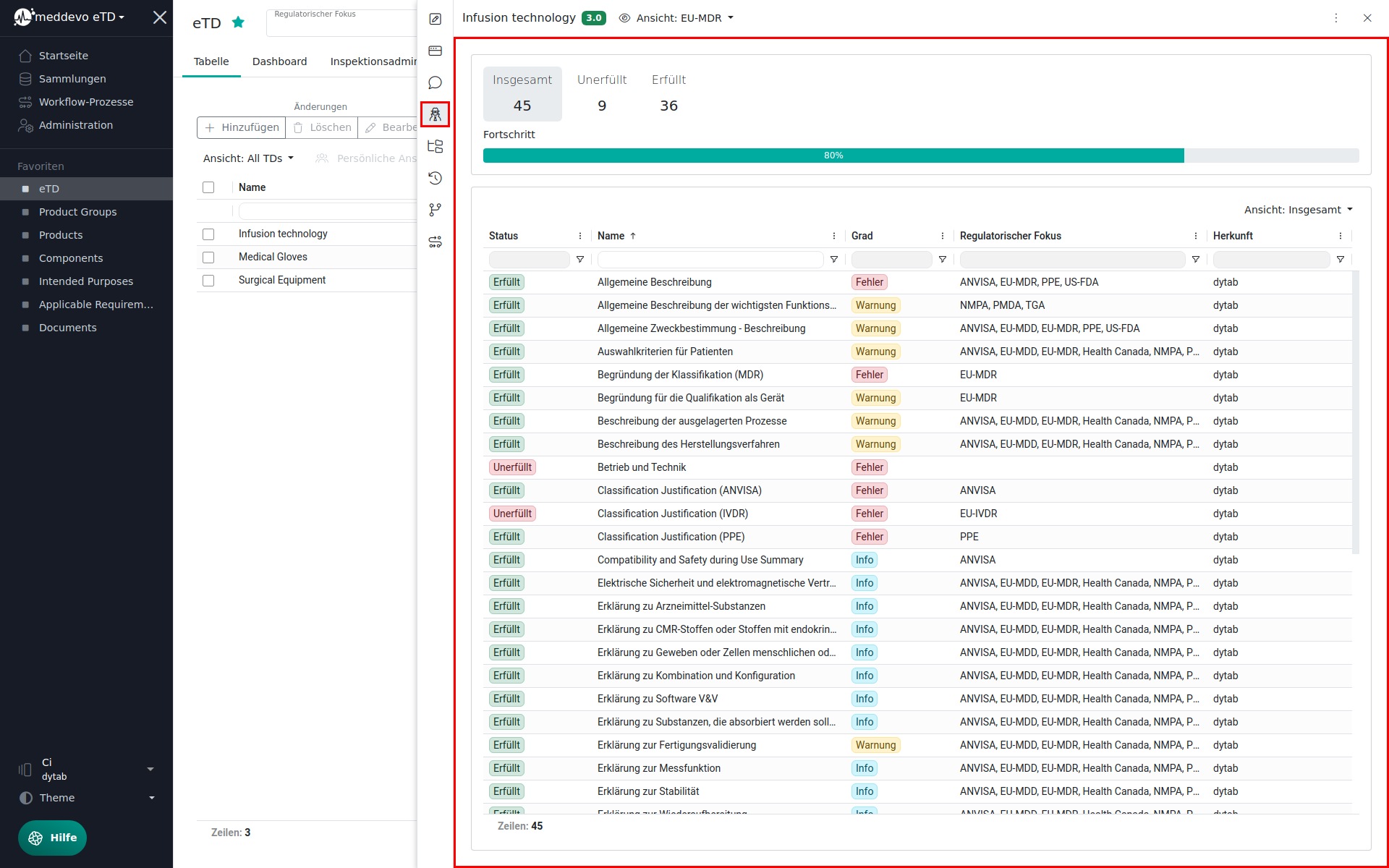Open the version branch icon
1389x868 pixels.
435,210
